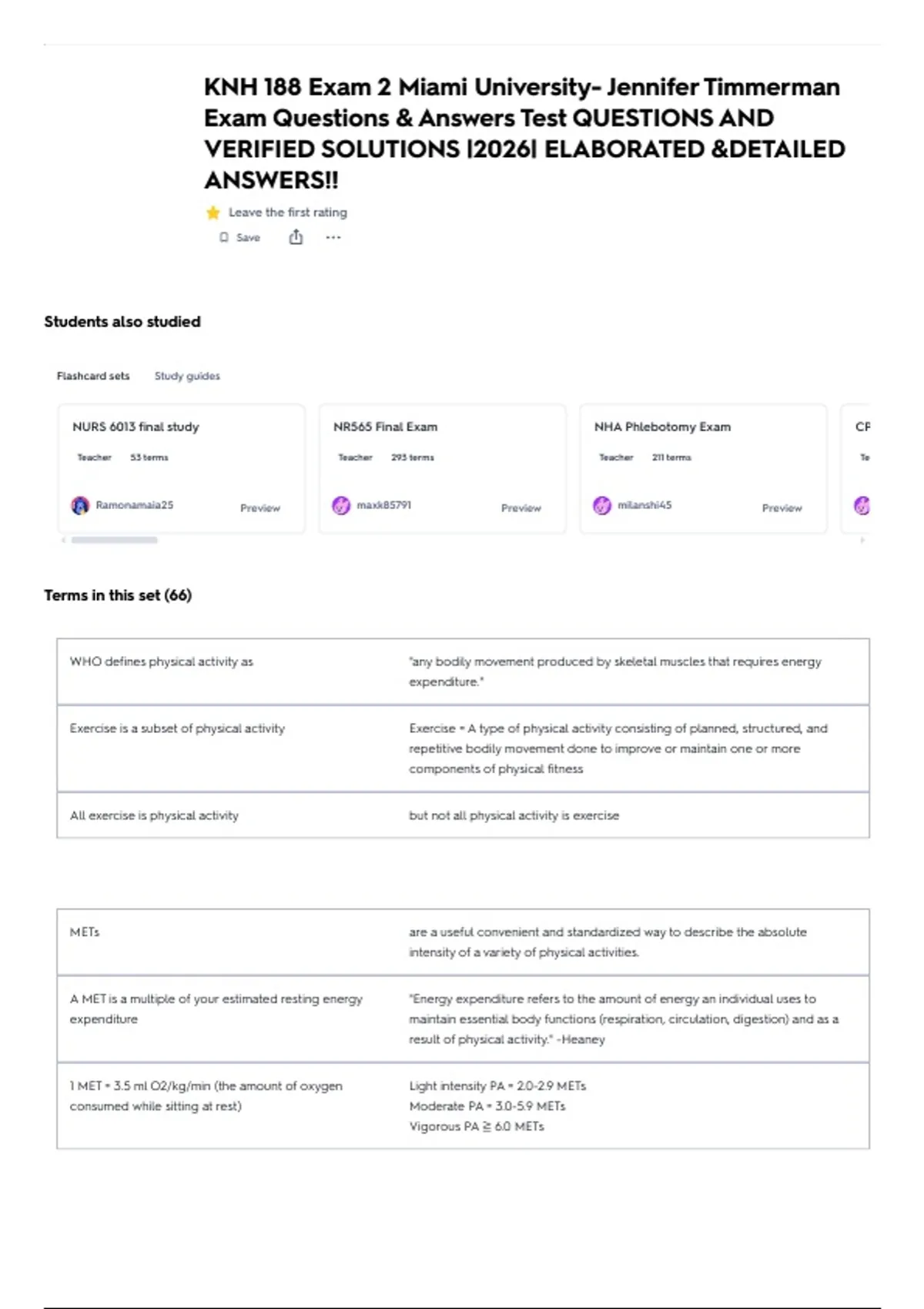This screenshot has width=924, height=1309.
Task: Switch to the Study guides tab
Action: 187,376
